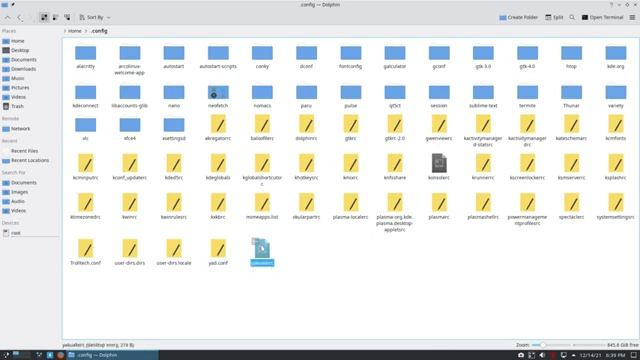The width and height of the screenshot is (640, 360).
Task: Open the Sort By dropdown
Action: click(x=95, y=17)
